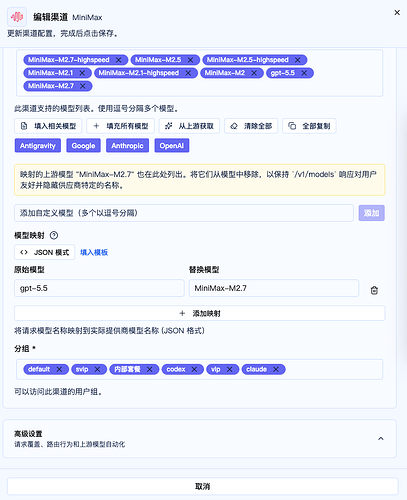407x500 pixels.
Task: Delete the gpt-5.5 mapping row
Action: click(x=374, y=290)
